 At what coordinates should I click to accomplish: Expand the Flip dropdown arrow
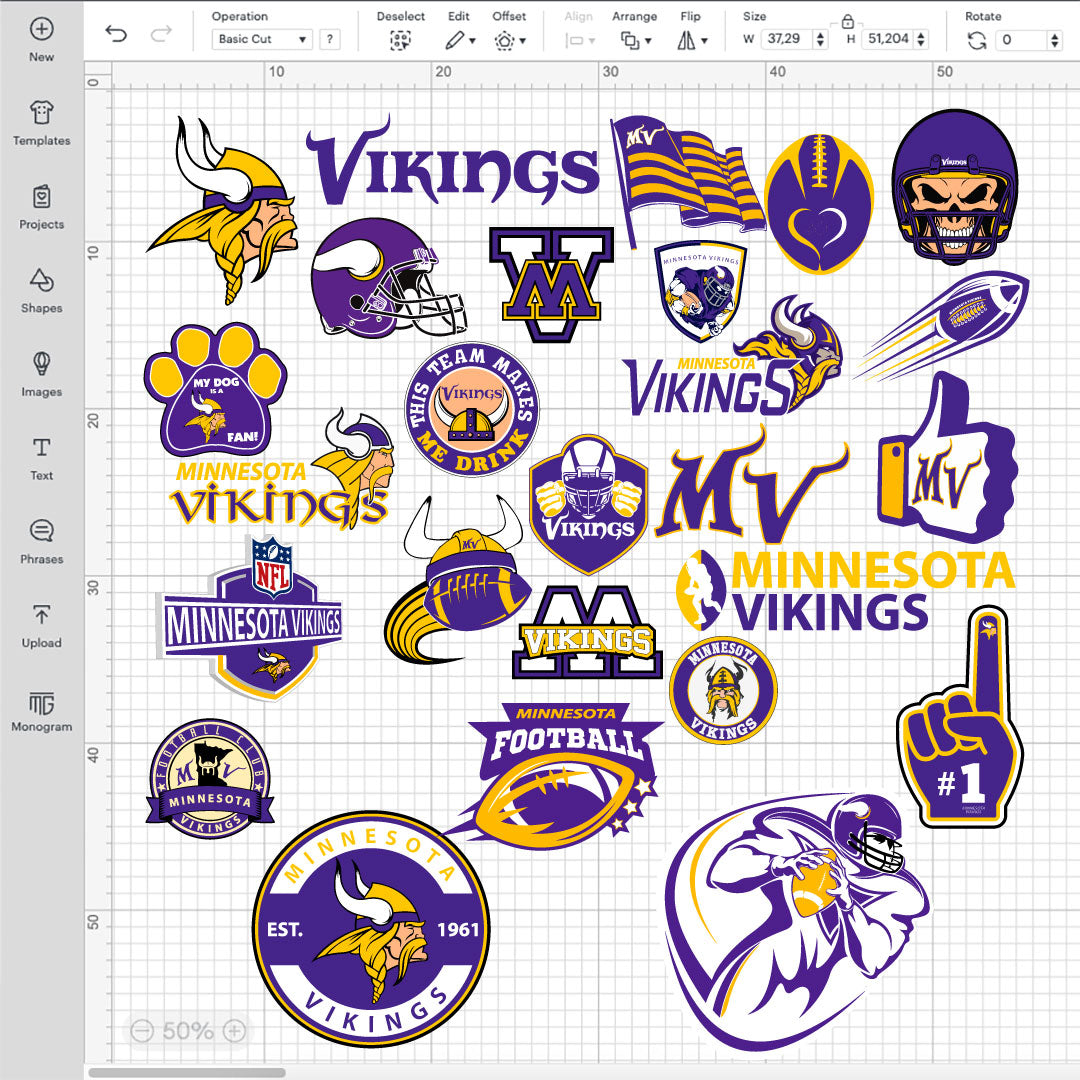(705, 41)
